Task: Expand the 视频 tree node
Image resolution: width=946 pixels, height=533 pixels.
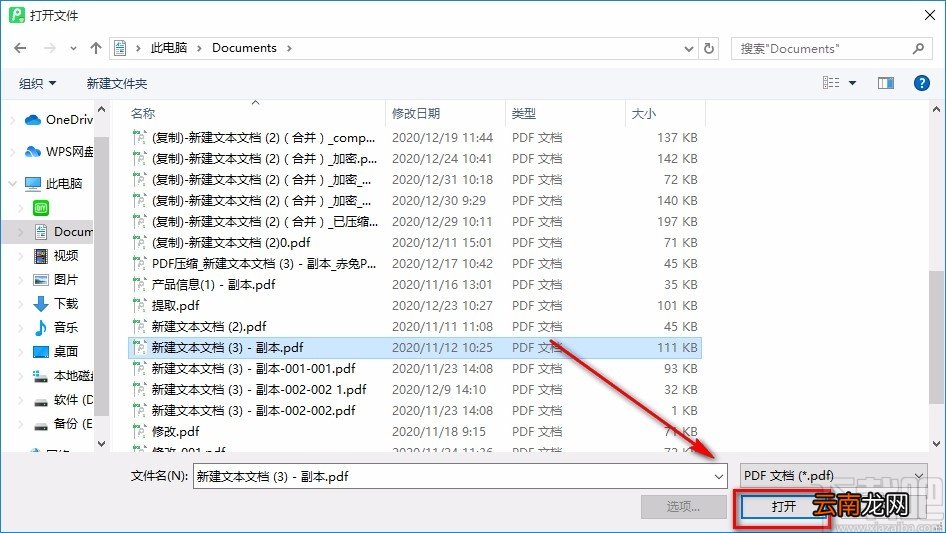Action: coord(21,256)
